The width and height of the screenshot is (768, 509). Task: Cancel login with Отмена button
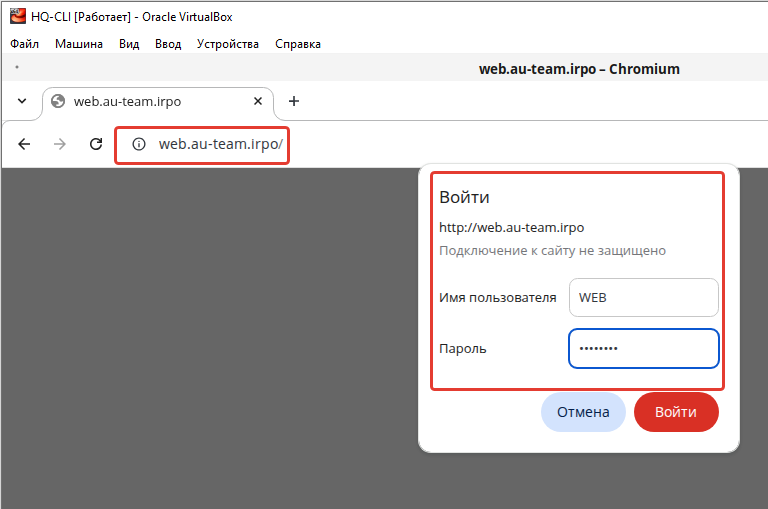pos(583,412)
